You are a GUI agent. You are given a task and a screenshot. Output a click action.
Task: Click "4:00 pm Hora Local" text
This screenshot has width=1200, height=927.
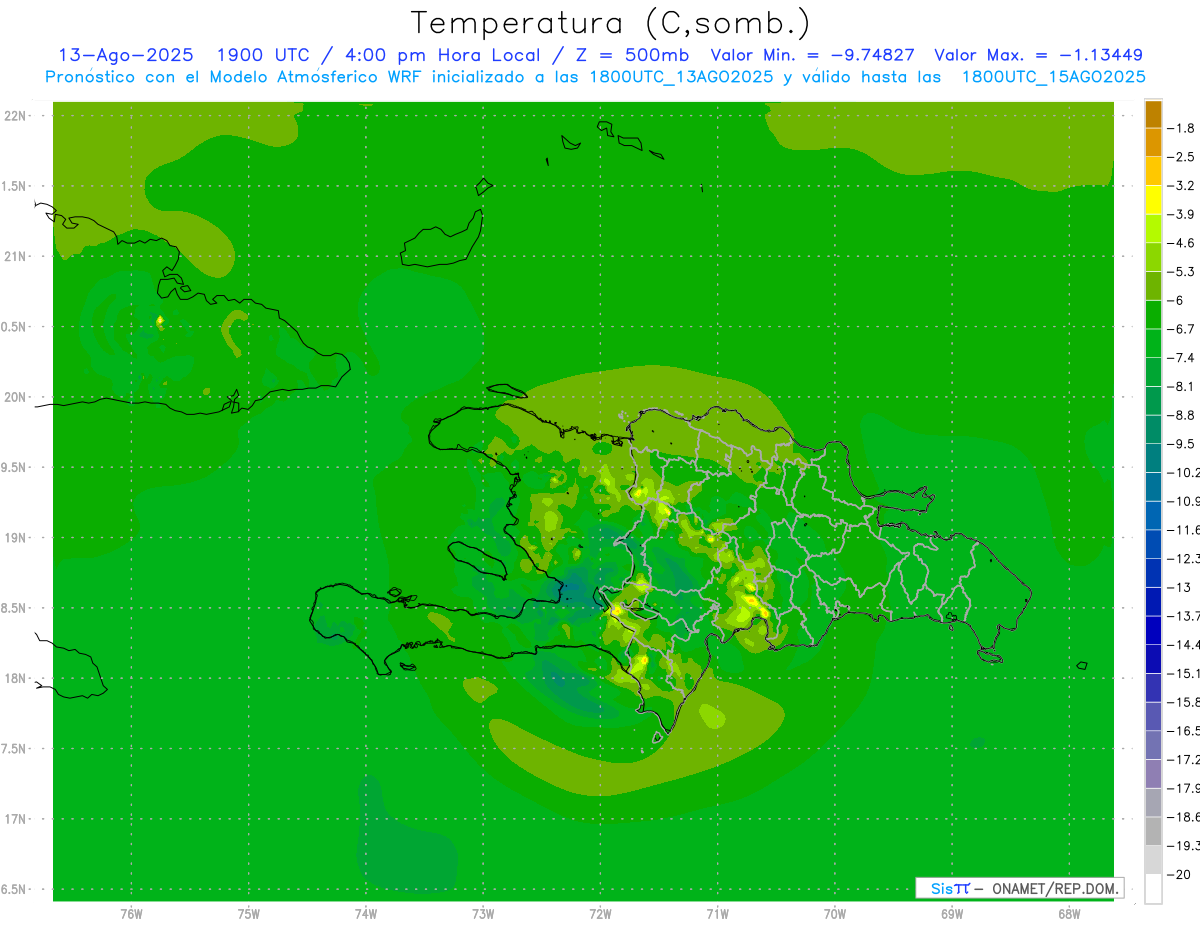tap(440, 55)
